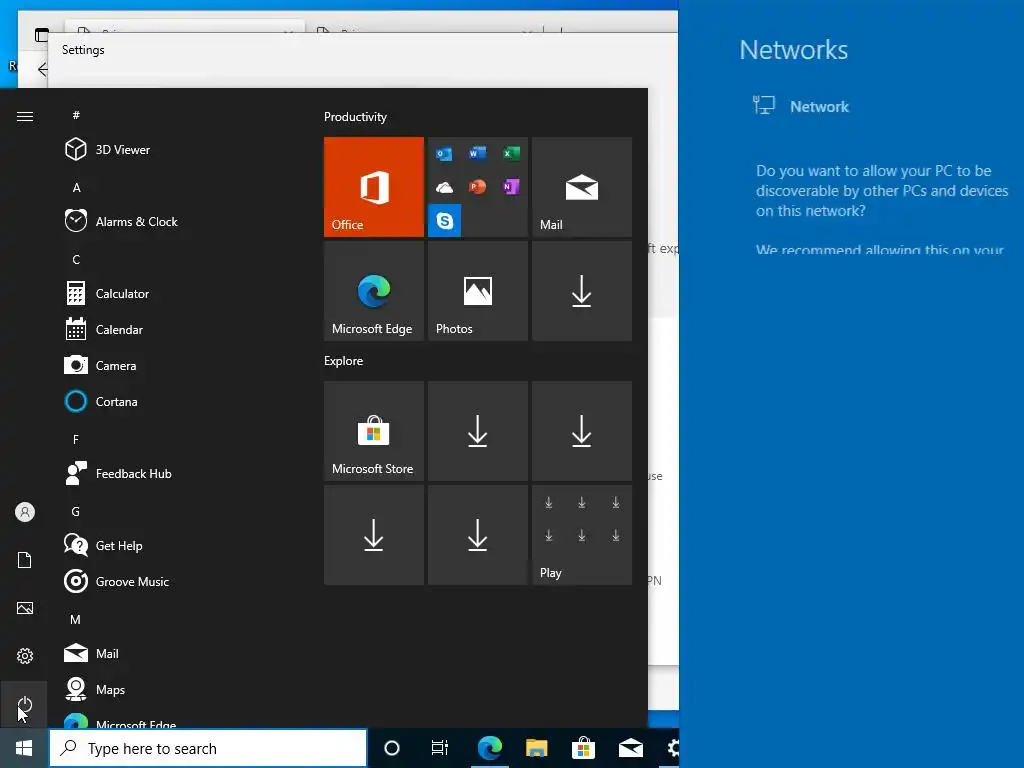Click the PowerPoint icon in Office folder tile
The height and width of the screenshot is (768, 1024).
(477, 187)
